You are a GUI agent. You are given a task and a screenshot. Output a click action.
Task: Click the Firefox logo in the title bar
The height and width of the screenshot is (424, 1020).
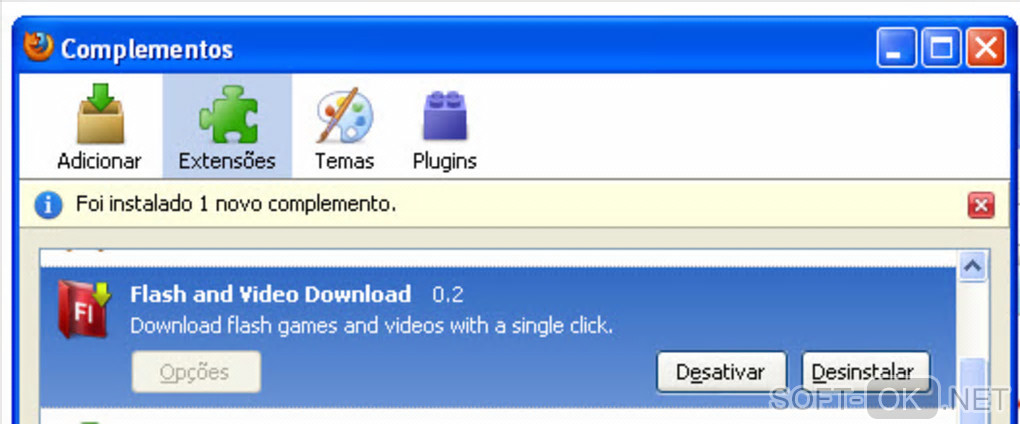click(38, 47)
